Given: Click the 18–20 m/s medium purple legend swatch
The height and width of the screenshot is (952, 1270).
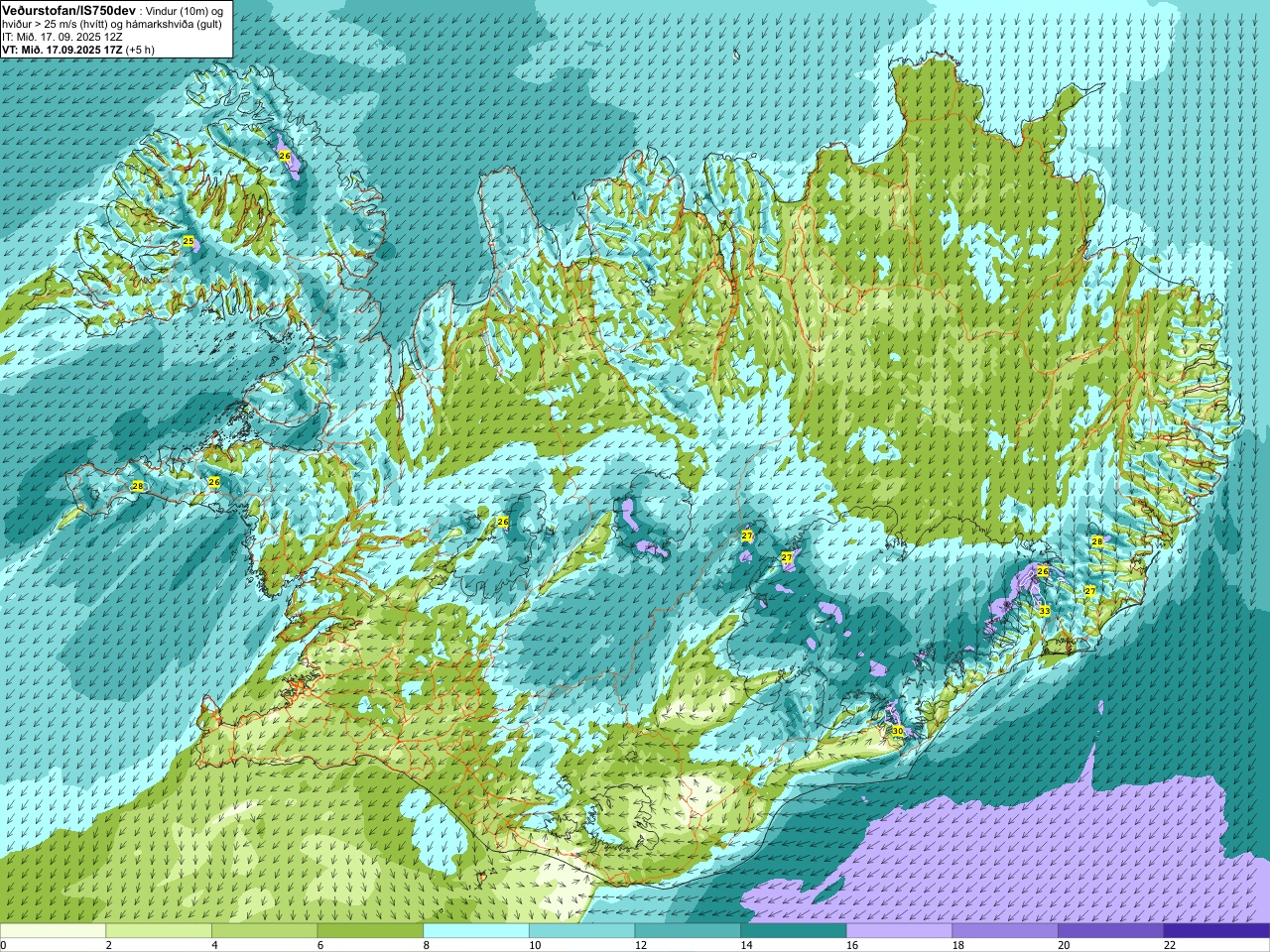Looking at the screenshot, I should click(x=1004, y=931).
